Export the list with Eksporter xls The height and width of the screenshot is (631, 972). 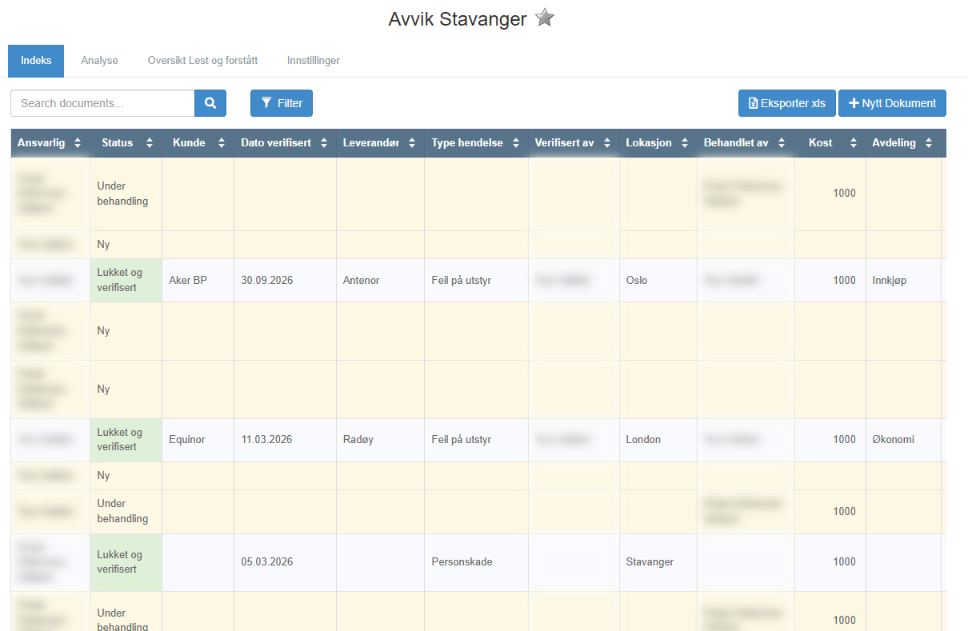787,103
